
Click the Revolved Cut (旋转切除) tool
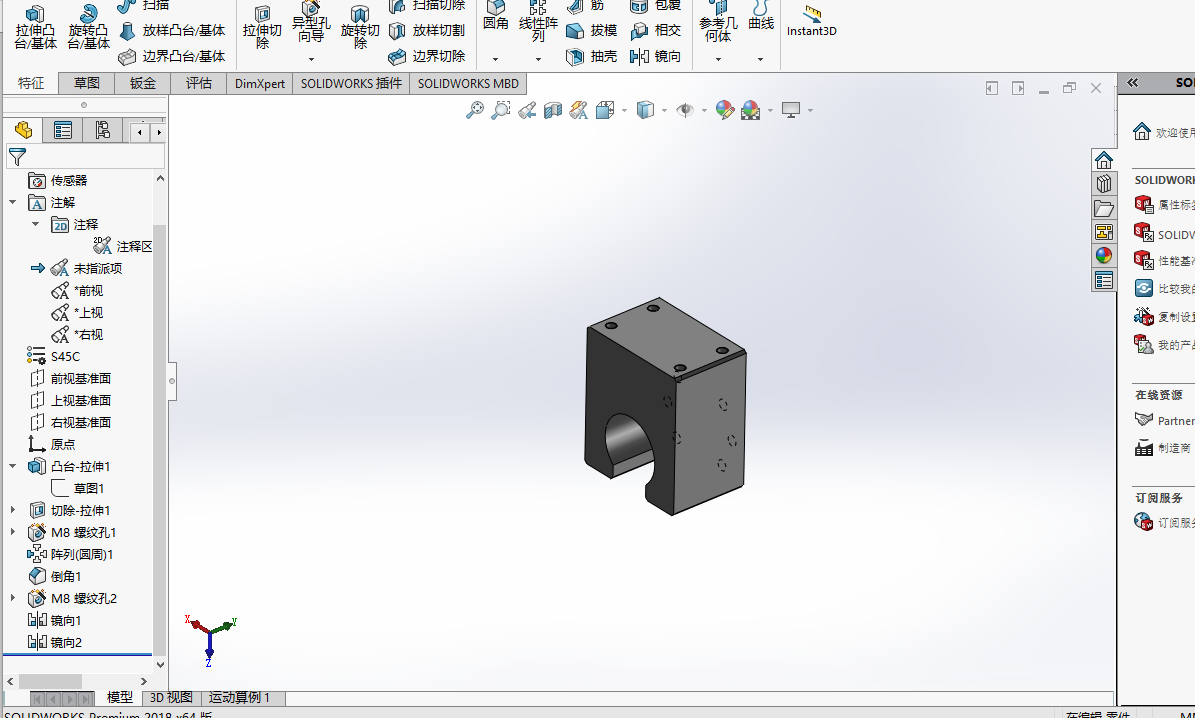pos(360,27)
